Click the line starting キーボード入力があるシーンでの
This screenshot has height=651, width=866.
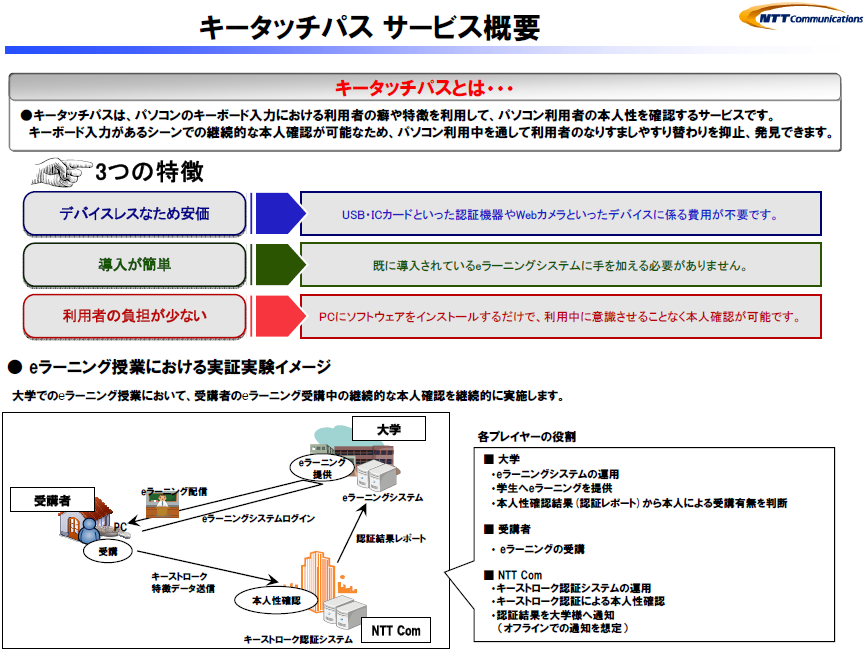[431, 132]
